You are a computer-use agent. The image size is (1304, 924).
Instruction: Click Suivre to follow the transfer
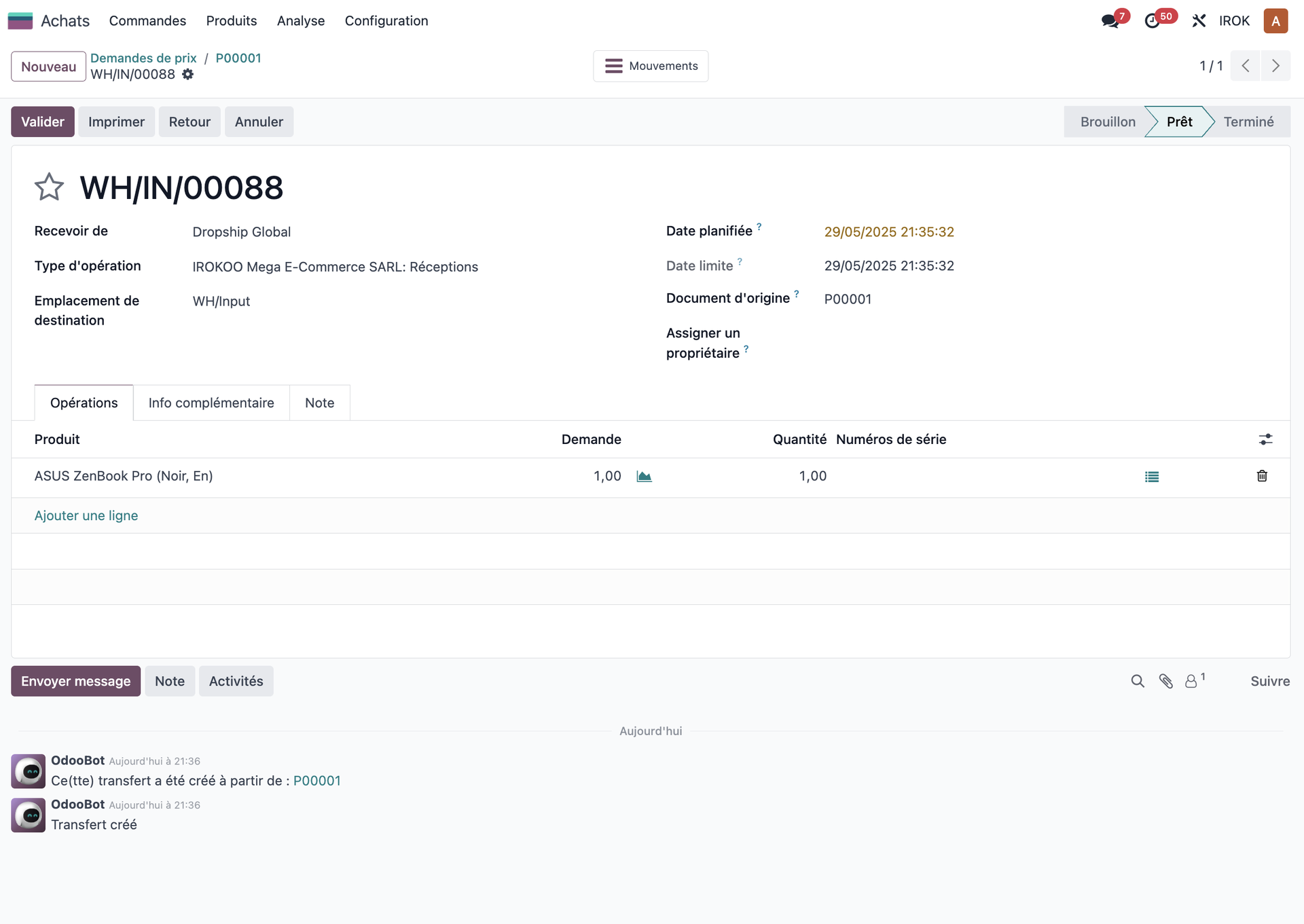point(1270,681)
